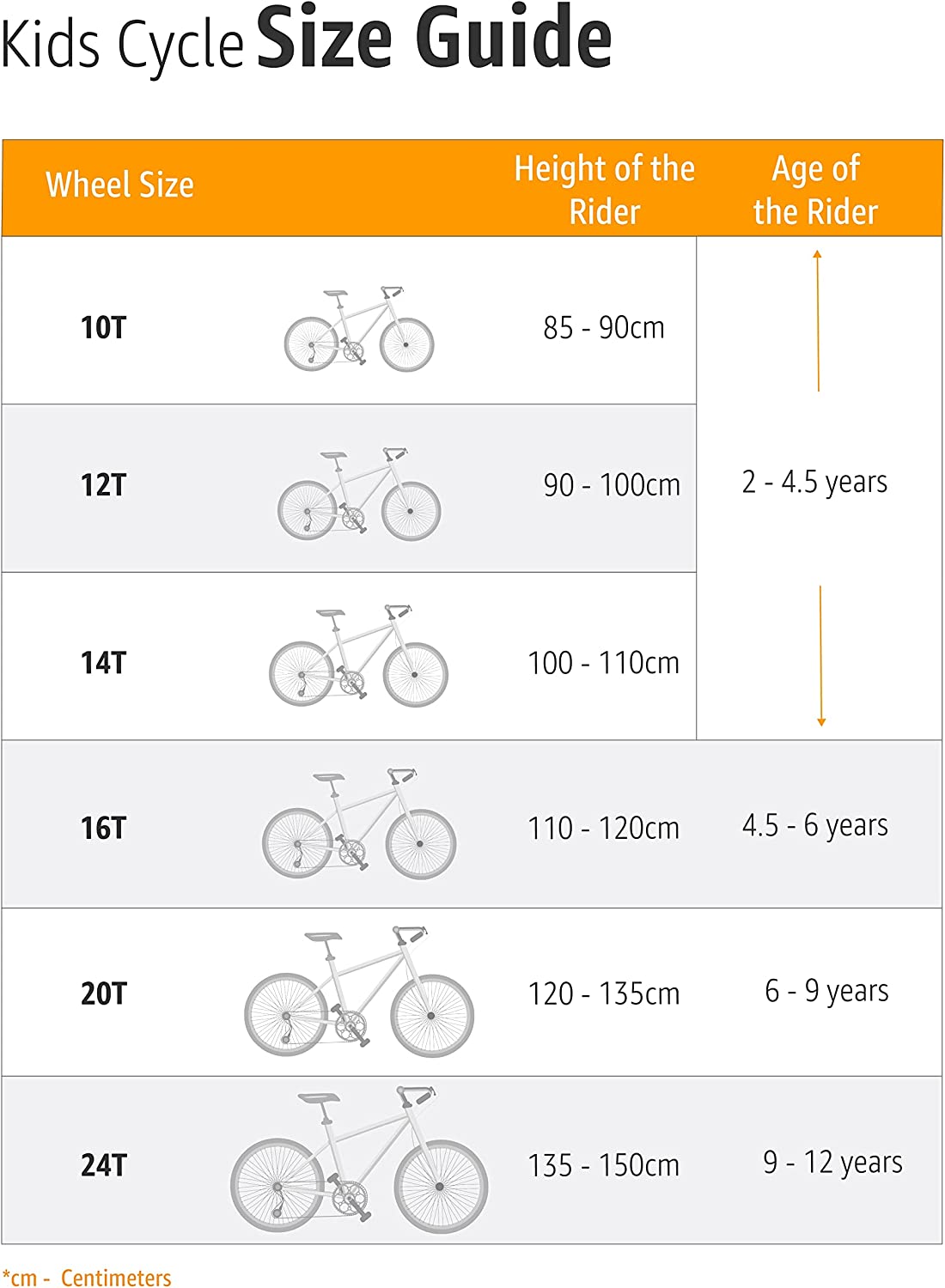
Task: Click the 24T wheel size label
Action: tap(104, 1165)
